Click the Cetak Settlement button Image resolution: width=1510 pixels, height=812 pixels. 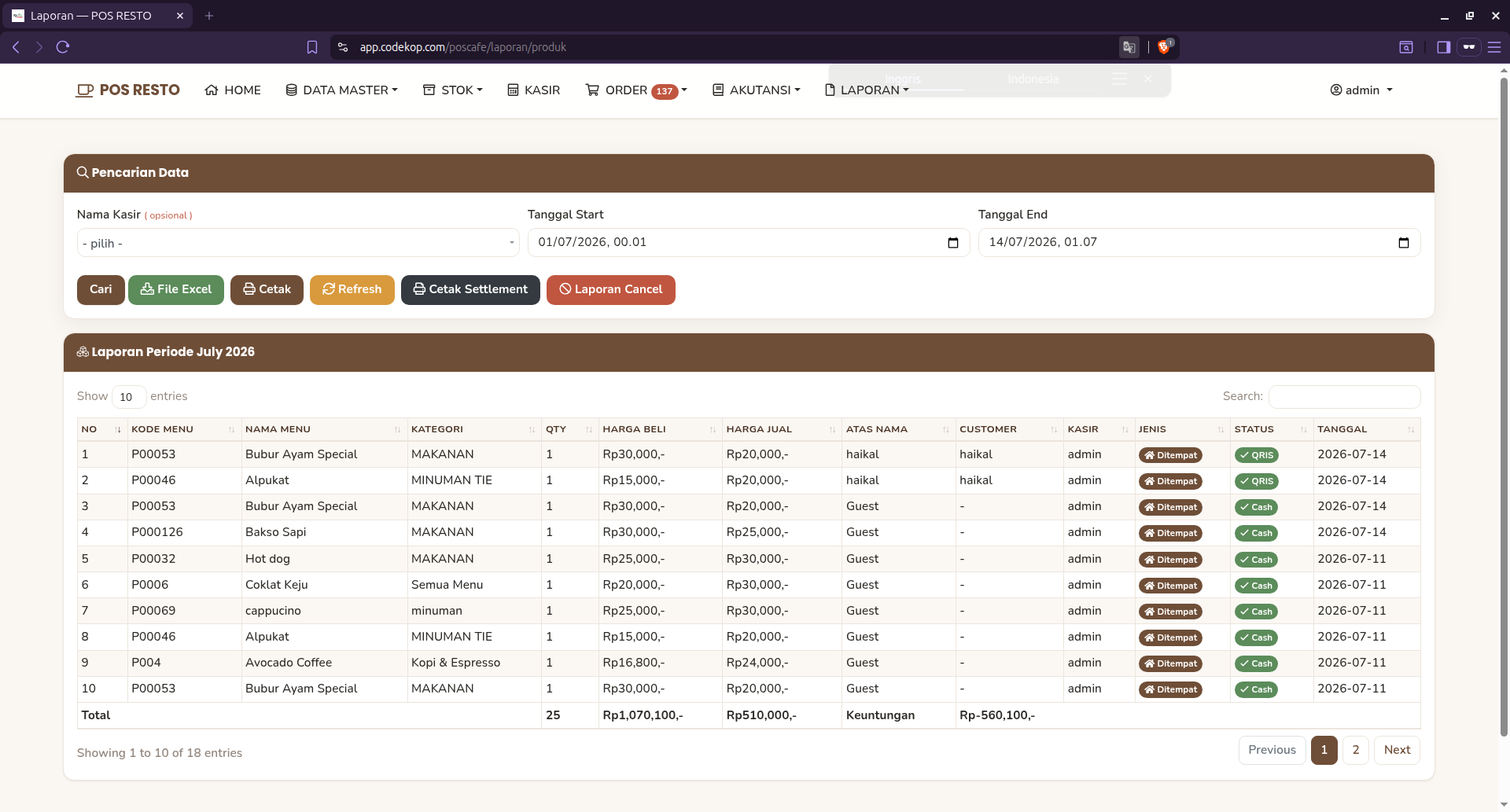[x=470, y=289]
